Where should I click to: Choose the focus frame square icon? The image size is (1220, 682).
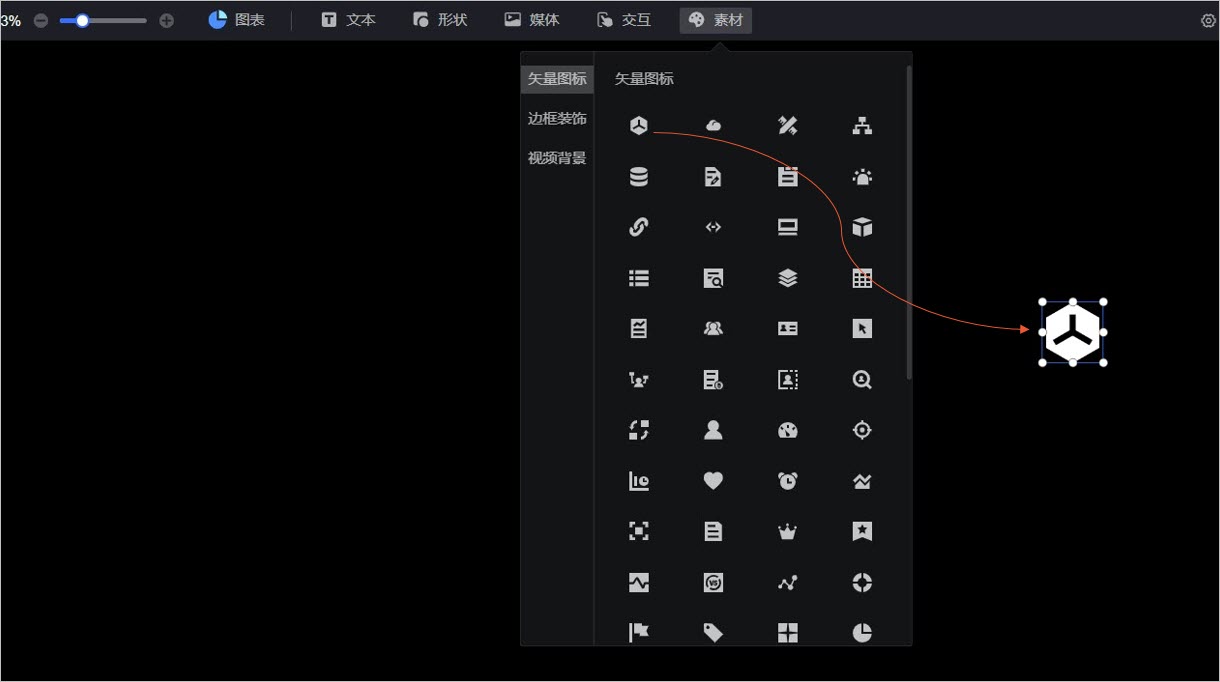click(x=639, y=531)
